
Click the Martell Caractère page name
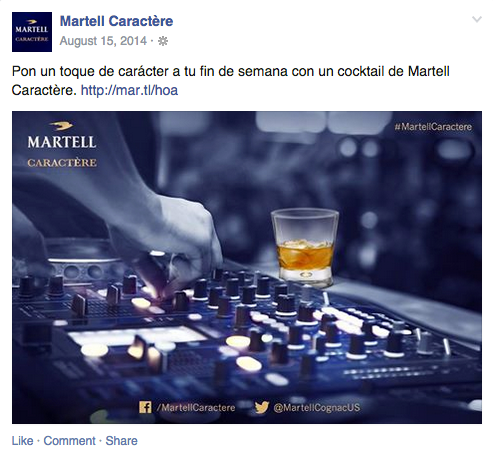click(x=116, y=21)
